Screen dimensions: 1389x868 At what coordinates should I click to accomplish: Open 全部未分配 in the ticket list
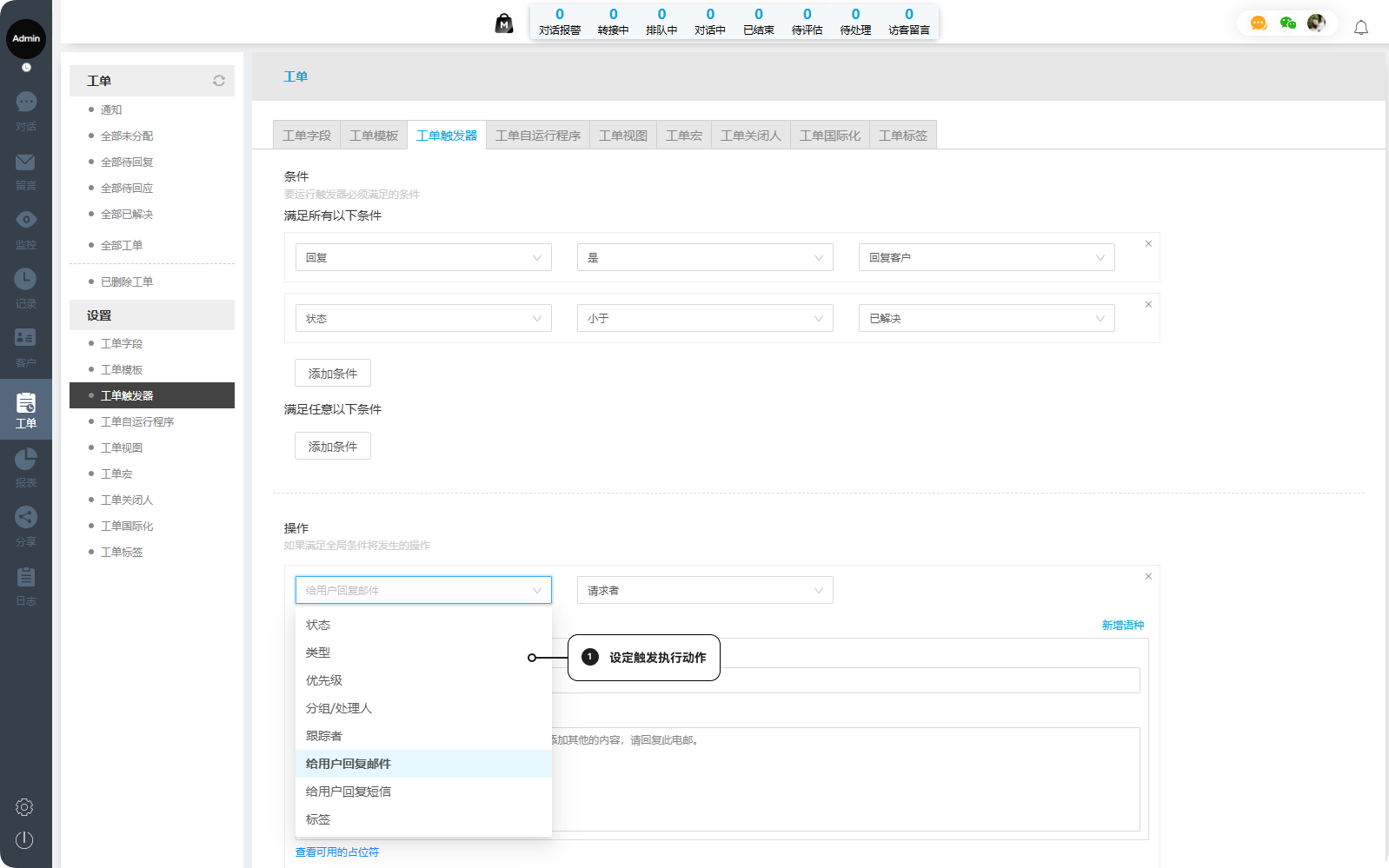pos(127,136)
